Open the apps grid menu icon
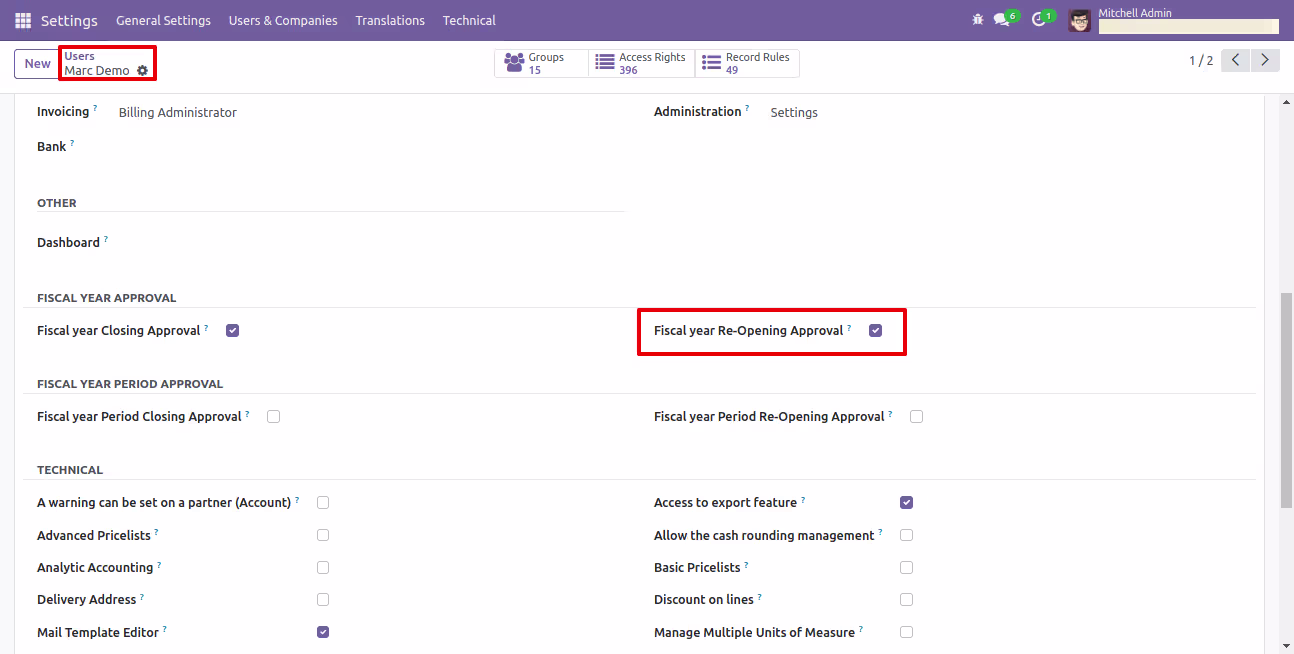The height and width of the screenshot is (654, 1294). point(23,20)
